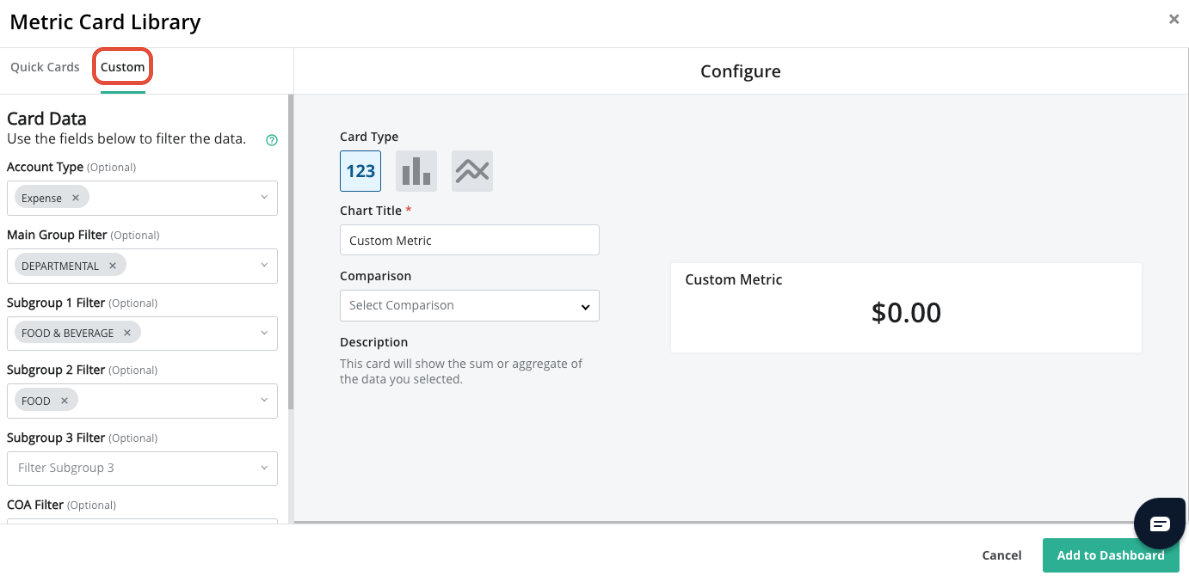
Task: Switch to the Quick Cards tab
Action: [45, 67]
